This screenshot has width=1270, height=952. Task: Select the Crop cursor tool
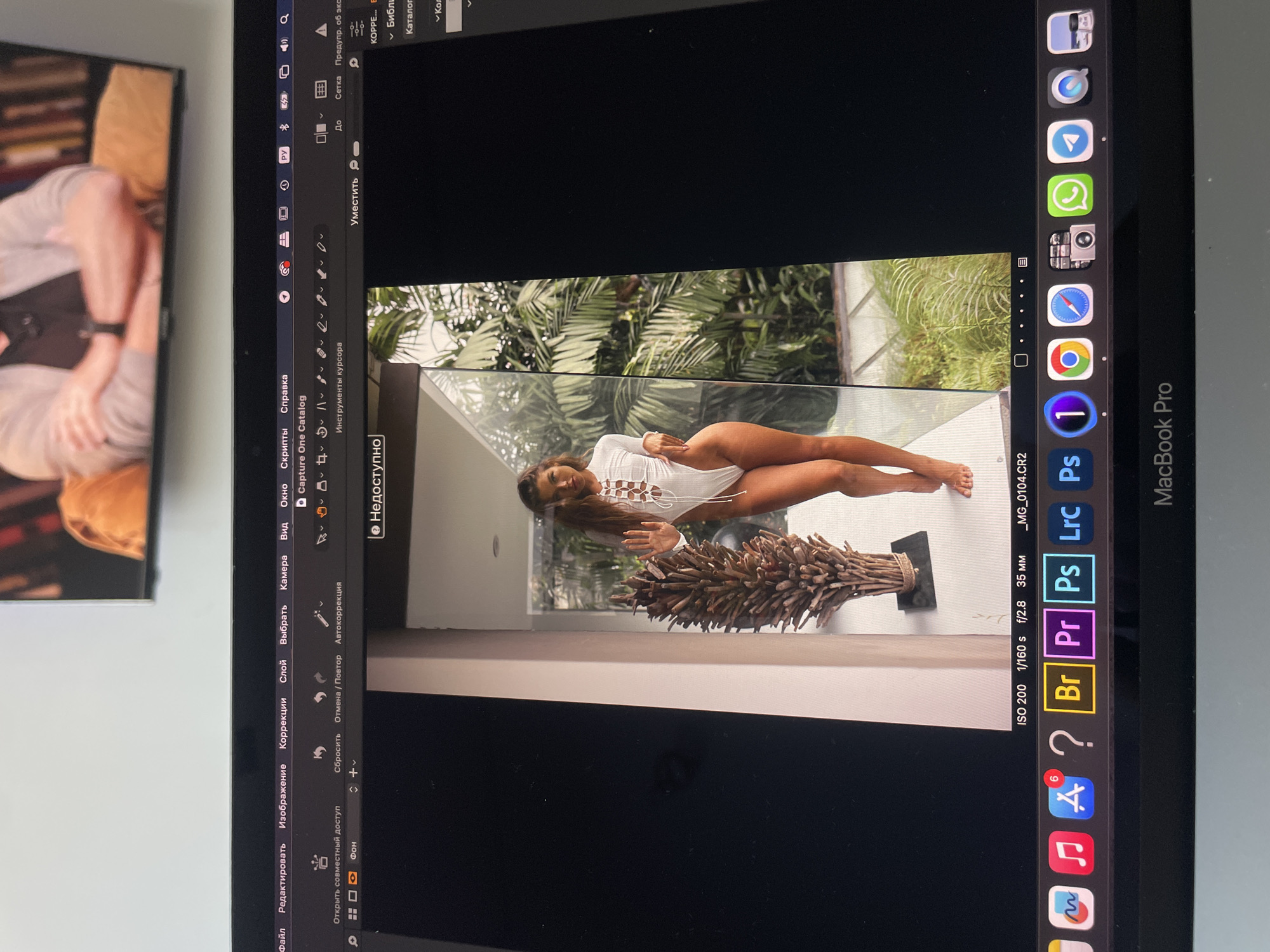(x=321, y=458)
